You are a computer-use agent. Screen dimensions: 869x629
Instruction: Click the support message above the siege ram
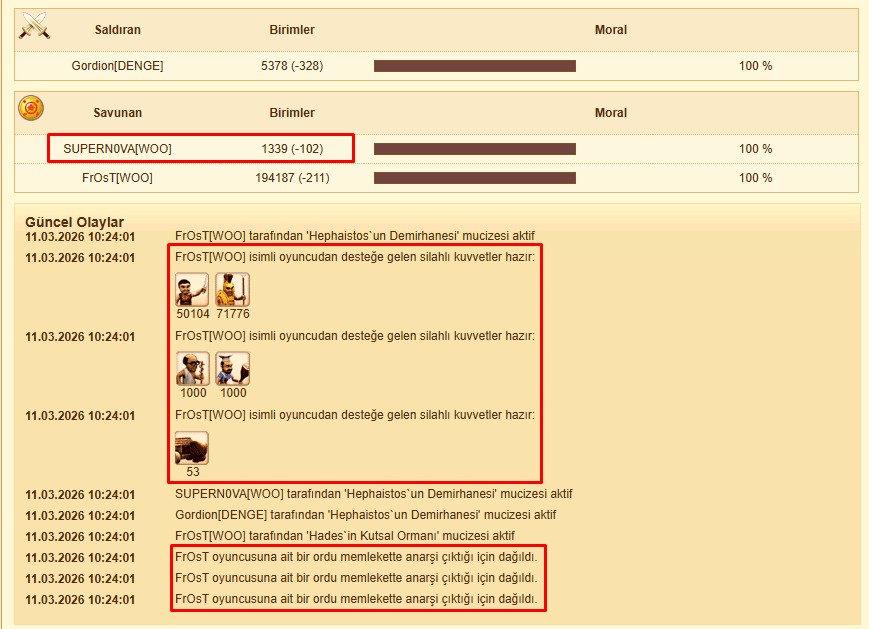click(x=355, y=415)
